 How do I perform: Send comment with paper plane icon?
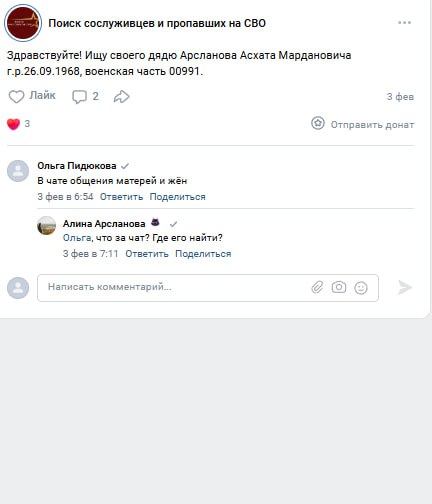click(405, 288)
